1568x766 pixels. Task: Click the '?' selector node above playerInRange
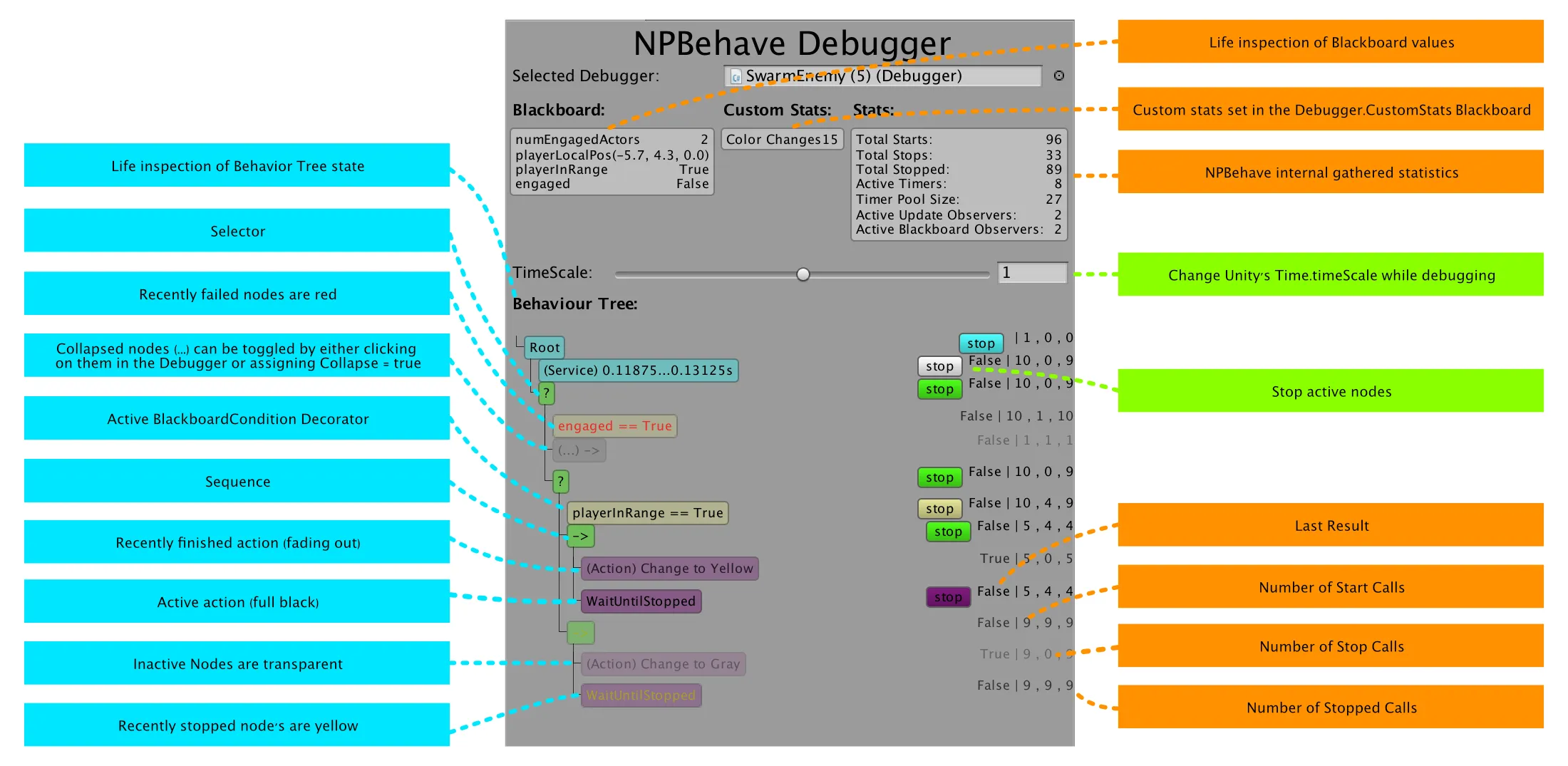click(561, 482)
